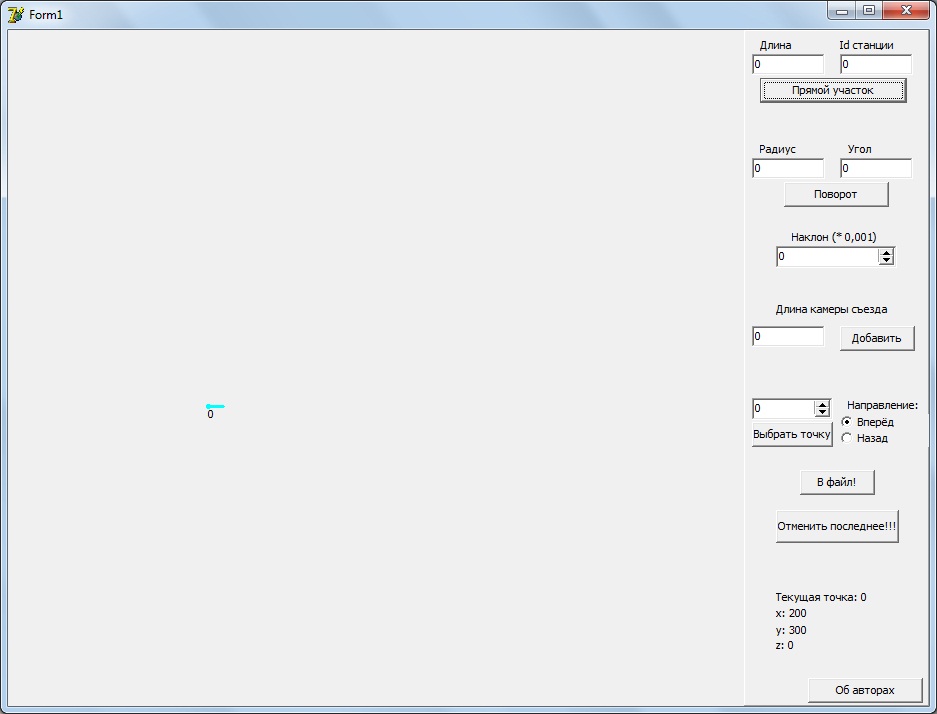Focus the Радиус text box
Image resolution: width=937 pixels, height=714 pixels.
pyautogui.click(x=788, y=168)
